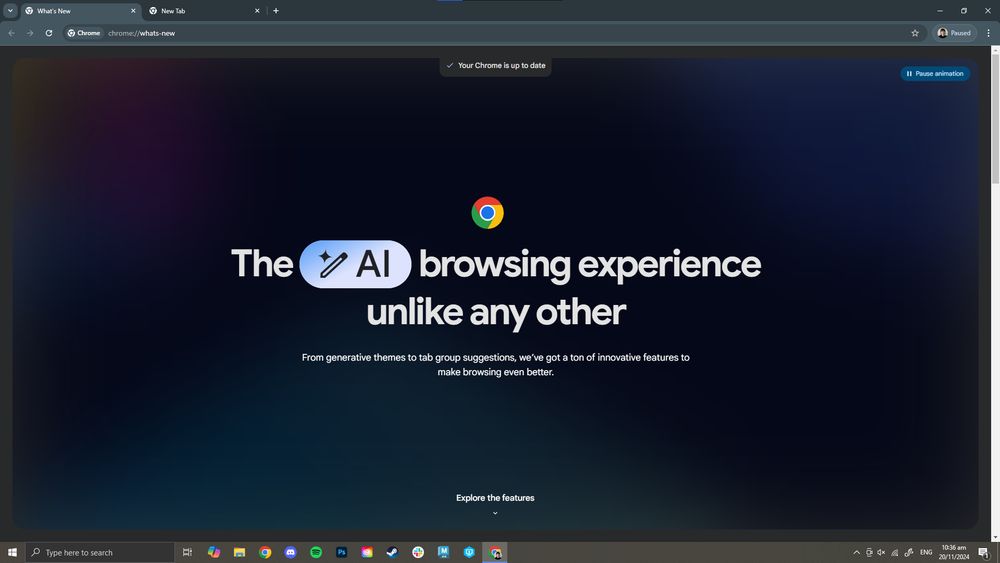Minimize the Chrome window

[939, 11]
